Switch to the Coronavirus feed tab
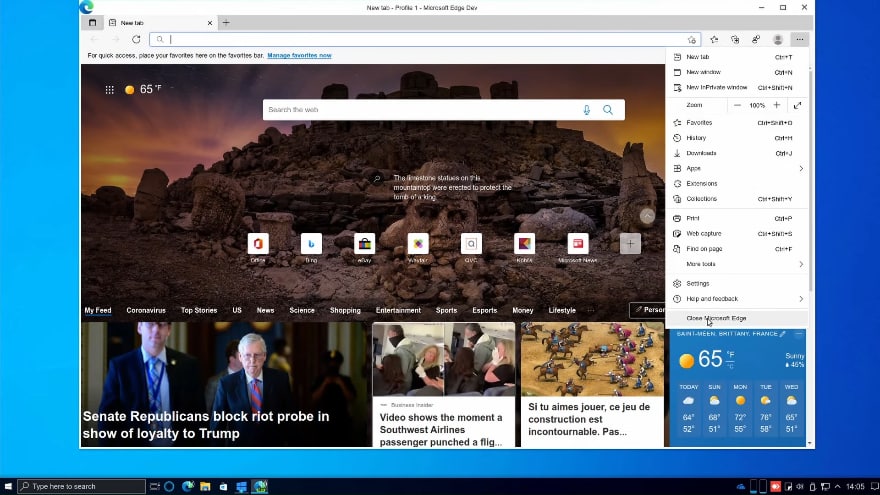This screenshot has width=880, height=495. pyautogui.click(x=146, y=310)
